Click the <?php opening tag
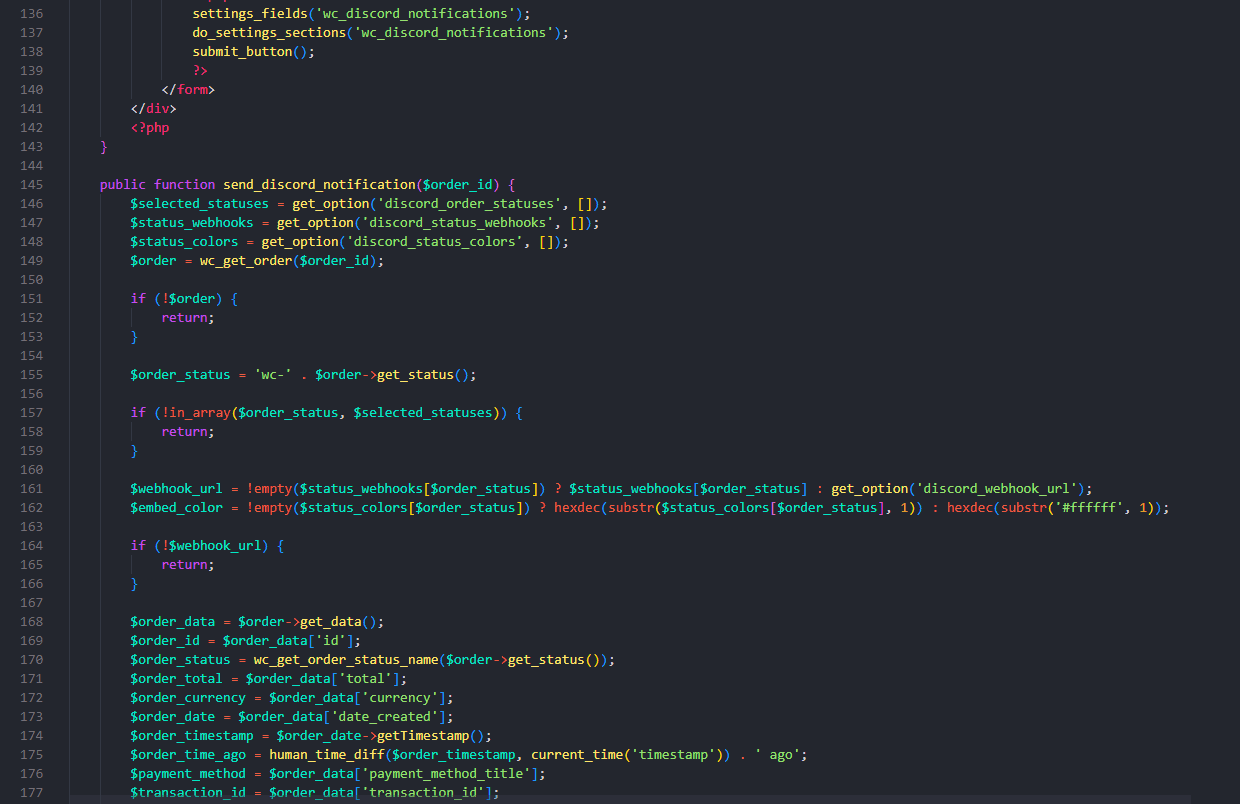The image size is (1240, 804). click(150, 128)
